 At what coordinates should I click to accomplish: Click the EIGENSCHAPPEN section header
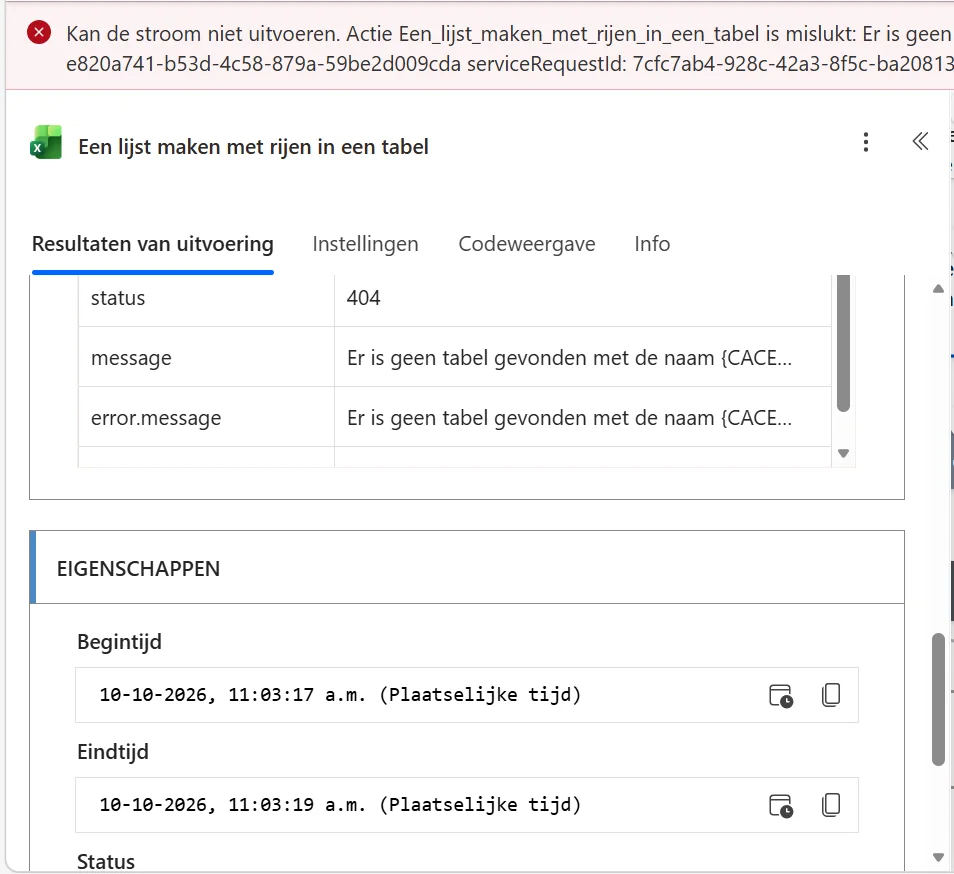[467, 567]
